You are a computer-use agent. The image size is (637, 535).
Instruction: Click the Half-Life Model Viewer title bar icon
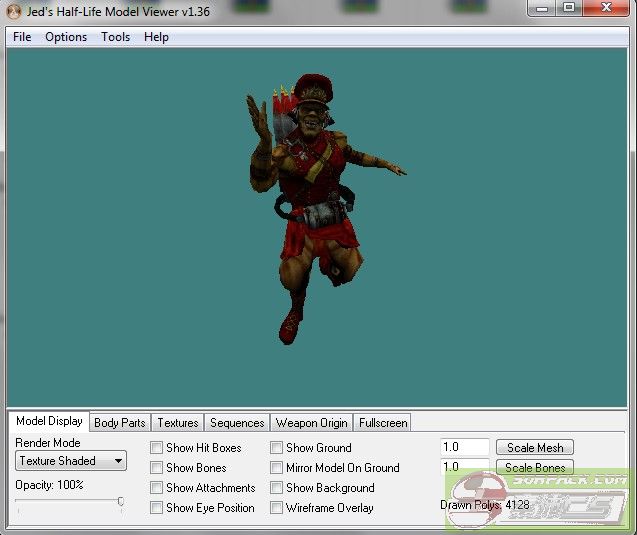click(14, 10)
